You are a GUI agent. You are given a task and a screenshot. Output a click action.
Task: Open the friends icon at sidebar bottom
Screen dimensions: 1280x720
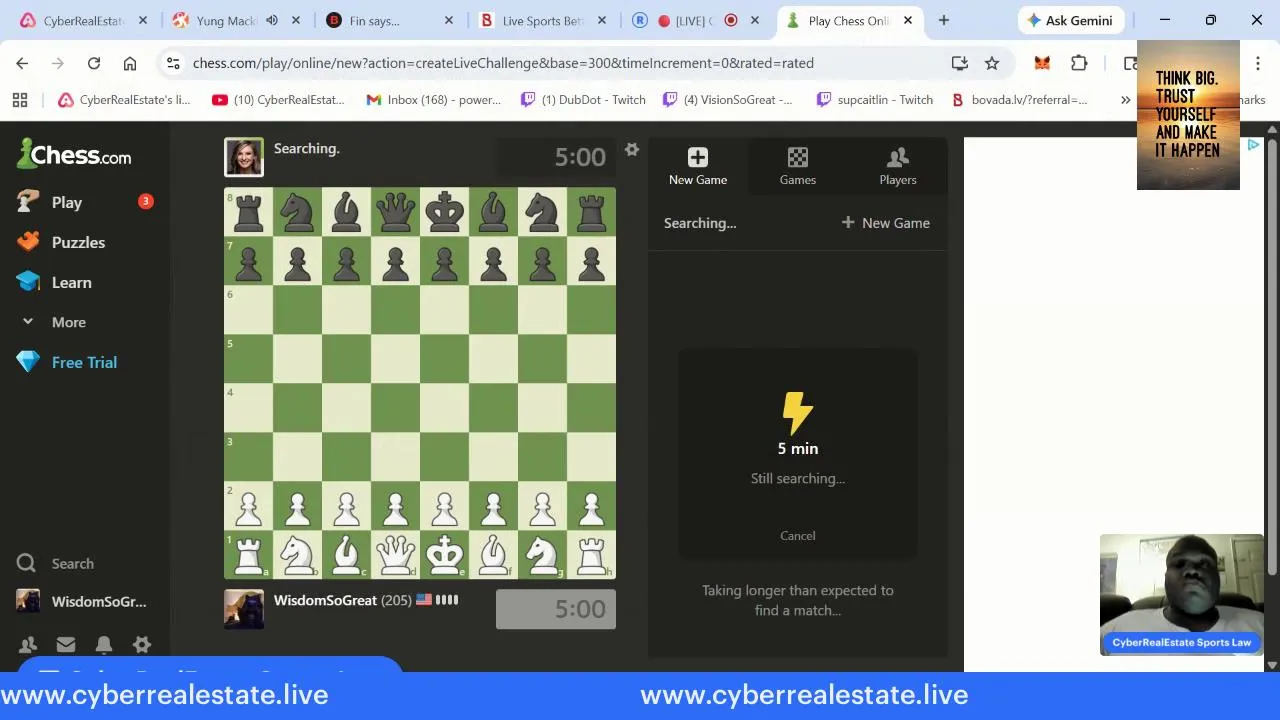(x=28, y=645)
